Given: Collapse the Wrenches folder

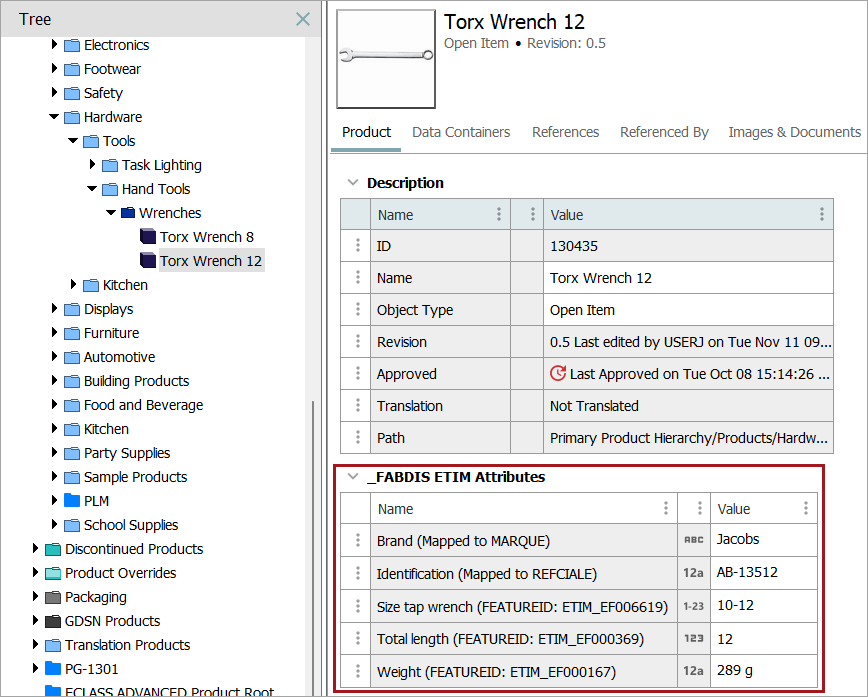Looking at the screenshot, I should click(x=111, y=213).
